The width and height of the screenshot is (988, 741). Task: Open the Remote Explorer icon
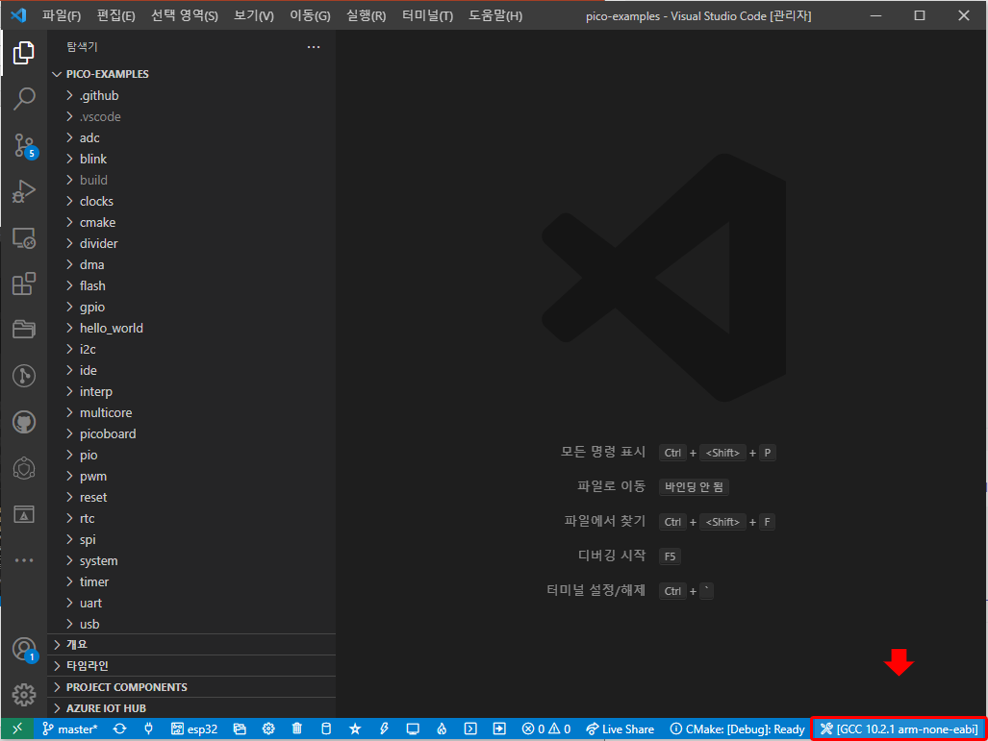click(23, 238)
